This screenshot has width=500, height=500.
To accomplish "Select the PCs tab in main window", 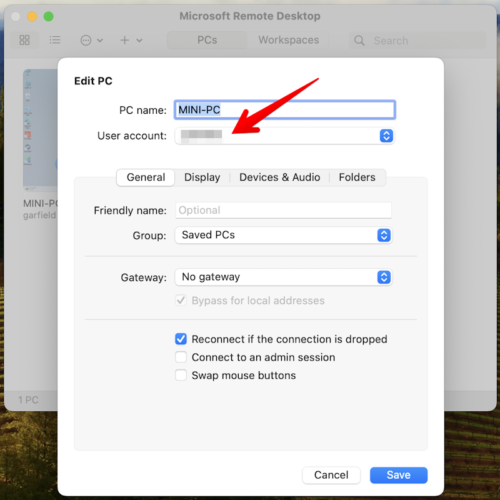I will click(x=207, y=40).
